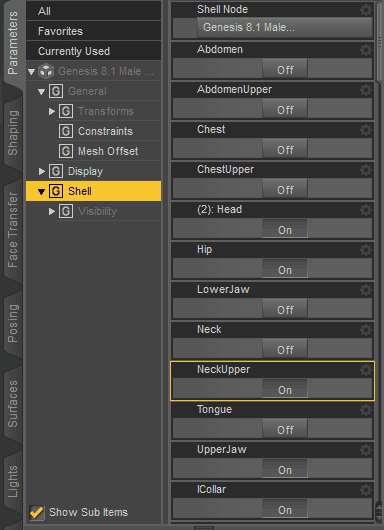Open settings gear for LowerJaw property
Viewport: 384px width, 530px height.
click(x=366, y=290)
